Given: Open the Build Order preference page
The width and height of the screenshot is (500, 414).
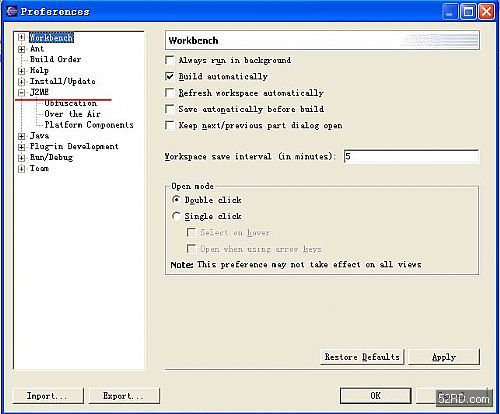Looking at the screenshot, I should [55, 59].
